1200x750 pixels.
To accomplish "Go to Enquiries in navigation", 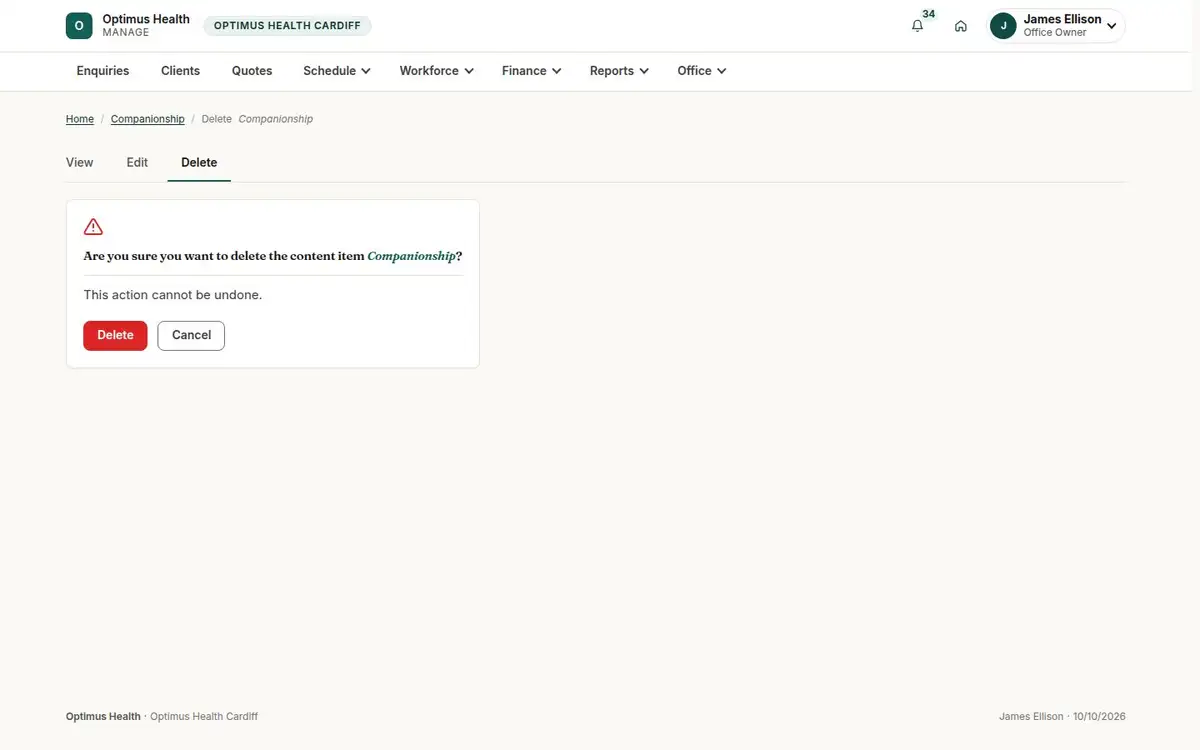I will [x=103, y=71].
